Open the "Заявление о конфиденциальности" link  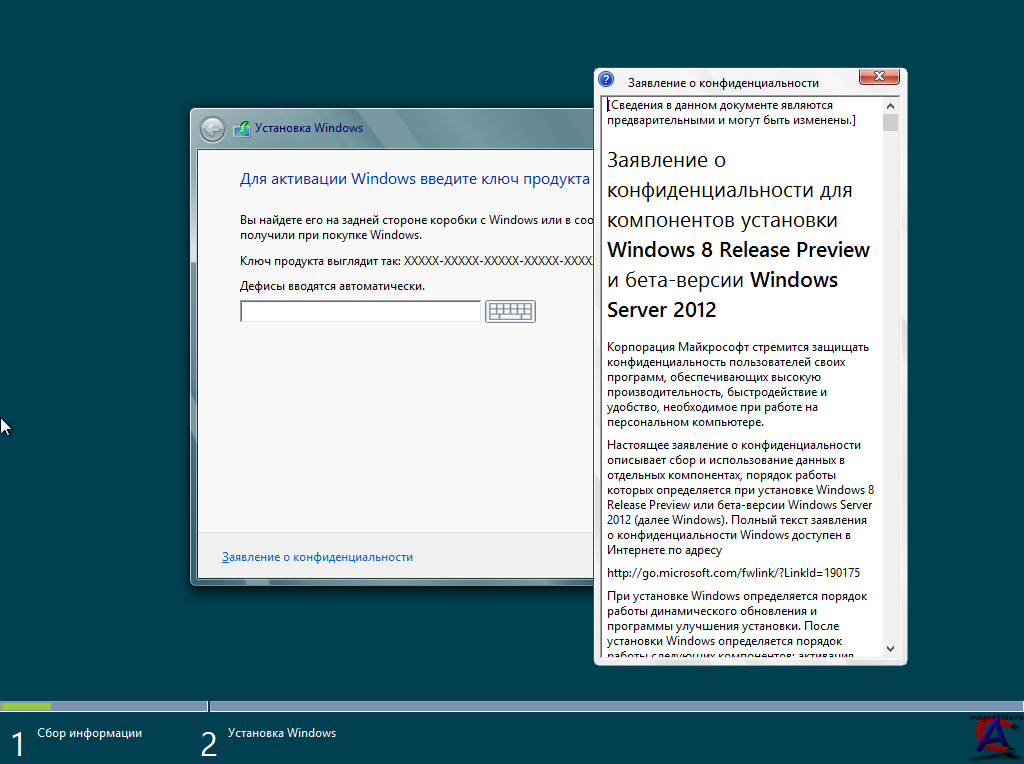click(317, 557)
